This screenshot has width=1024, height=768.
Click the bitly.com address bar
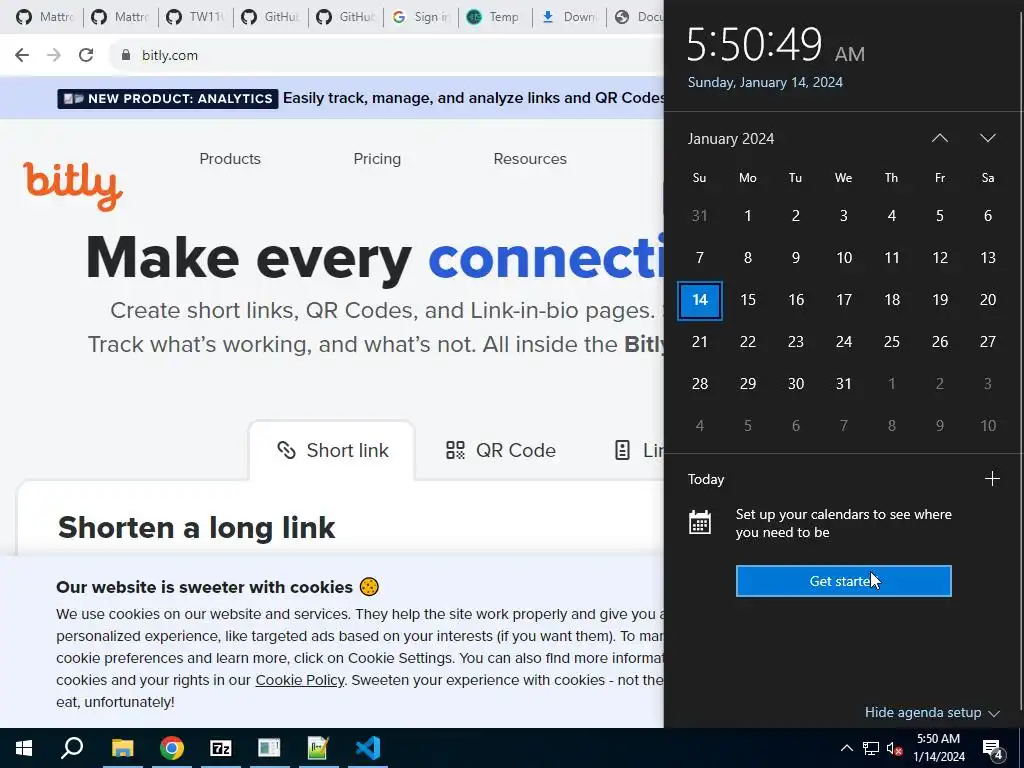pos(385,55)
